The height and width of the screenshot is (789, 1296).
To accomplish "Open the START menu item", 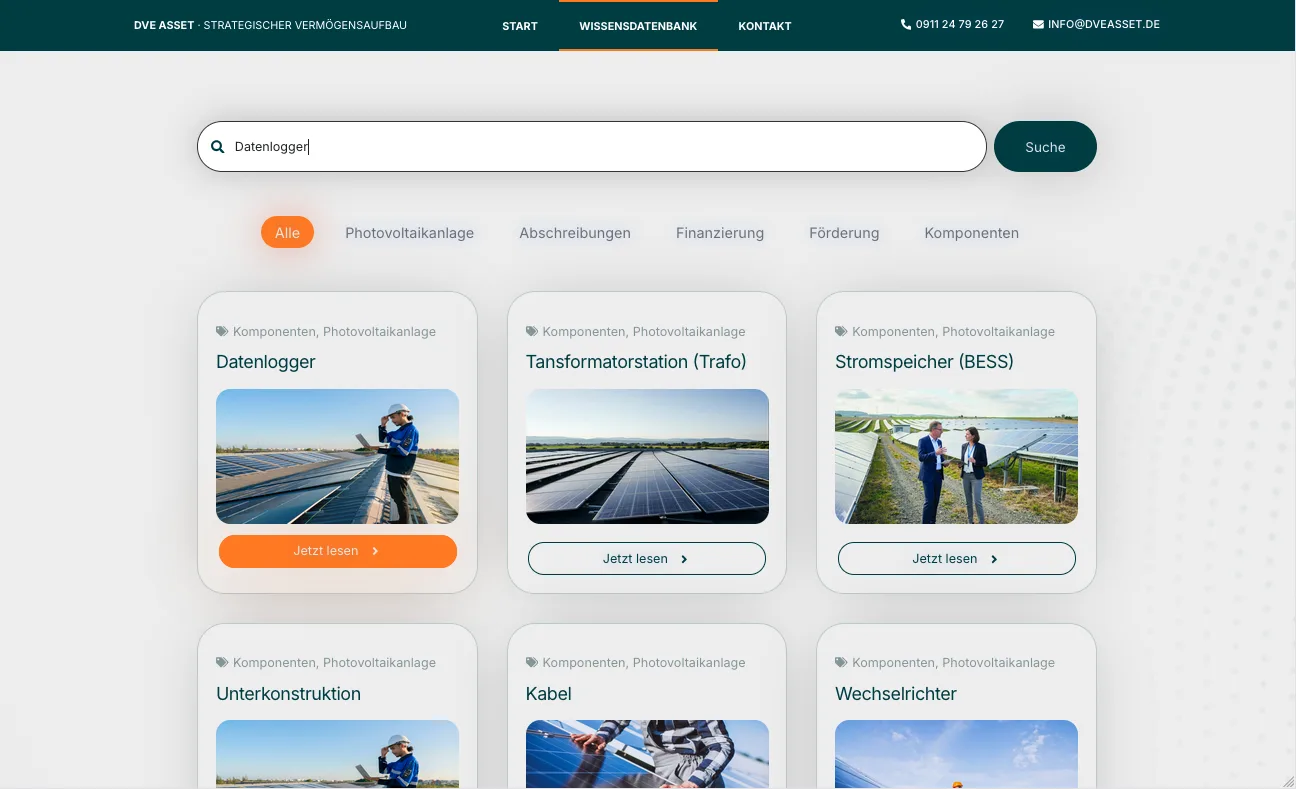I will pos(520,26).
